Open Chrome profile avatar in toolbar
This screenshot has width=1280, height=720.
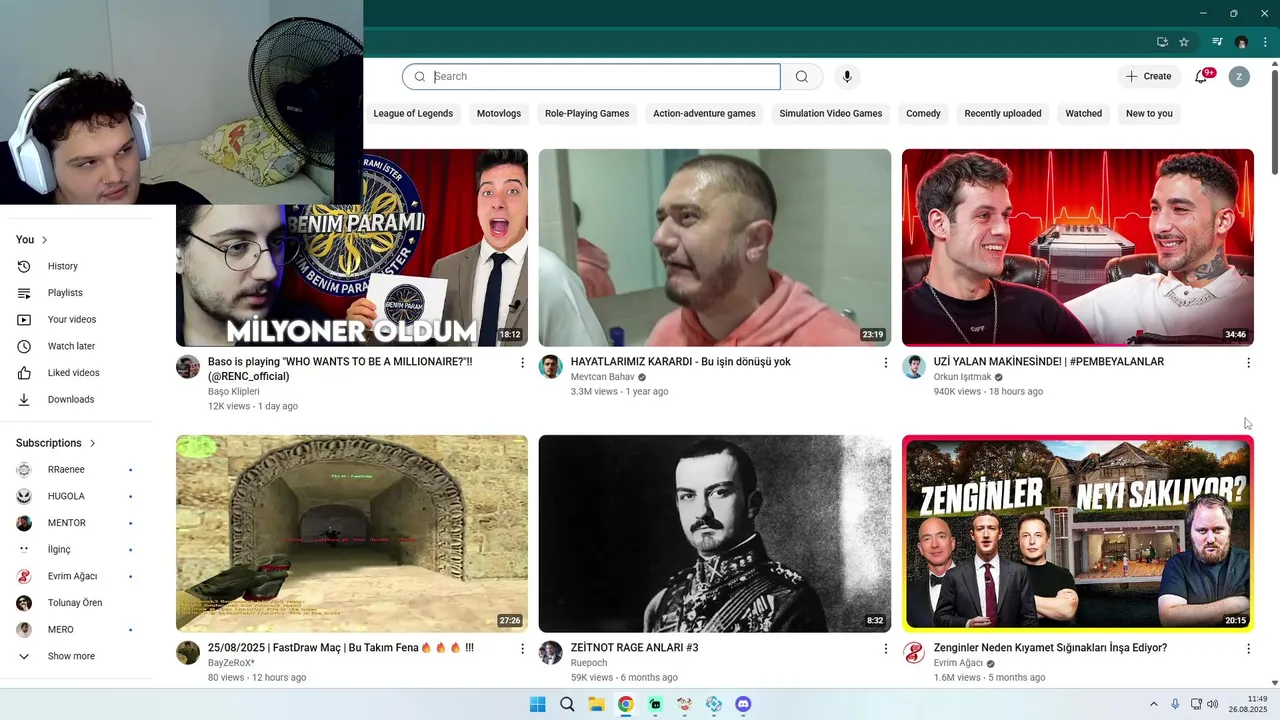1241,42
